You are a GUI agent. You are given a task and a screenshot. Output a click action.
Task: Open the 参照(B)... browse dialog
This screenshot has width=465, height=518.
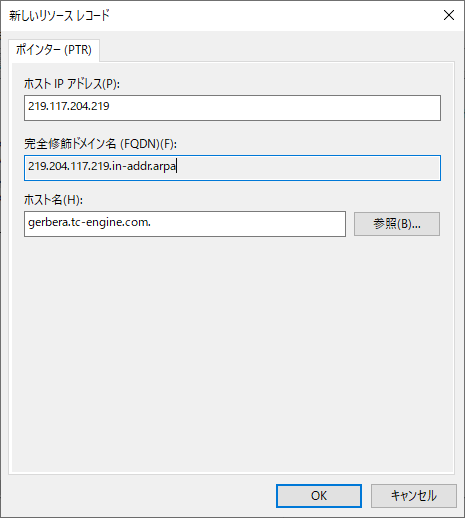[x=397, y=224]
